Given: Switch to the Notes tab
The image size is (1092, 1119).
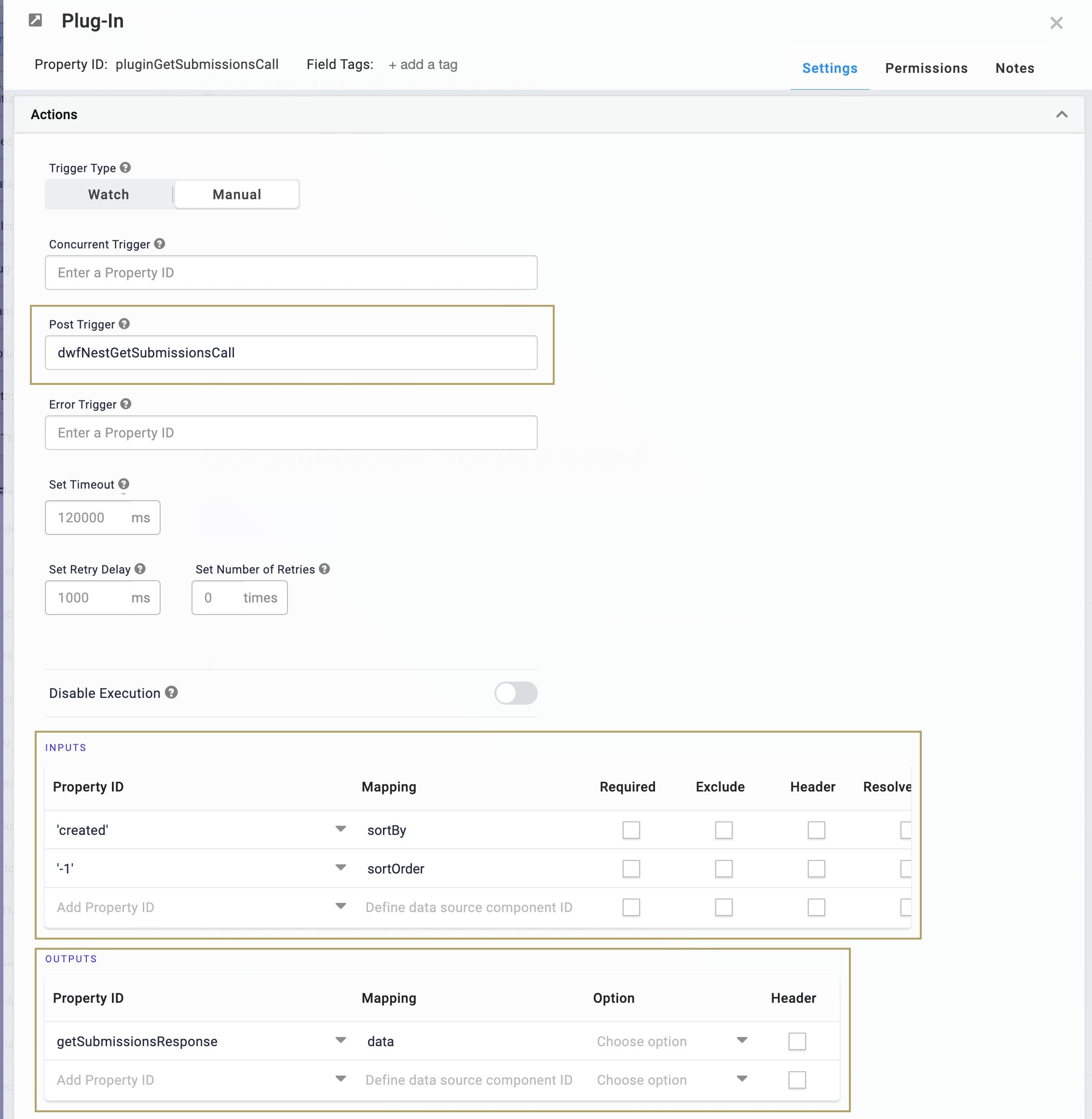Looking at the screenshot, I should 1014,68.
